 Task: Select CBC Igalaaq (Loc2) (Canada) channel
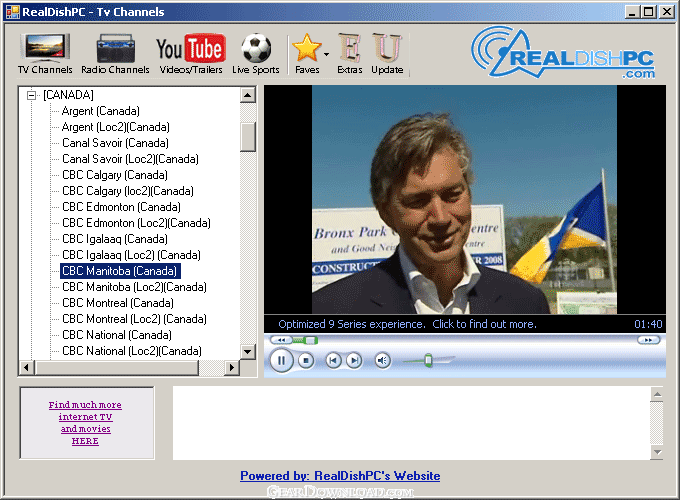[x=131, y=255]
